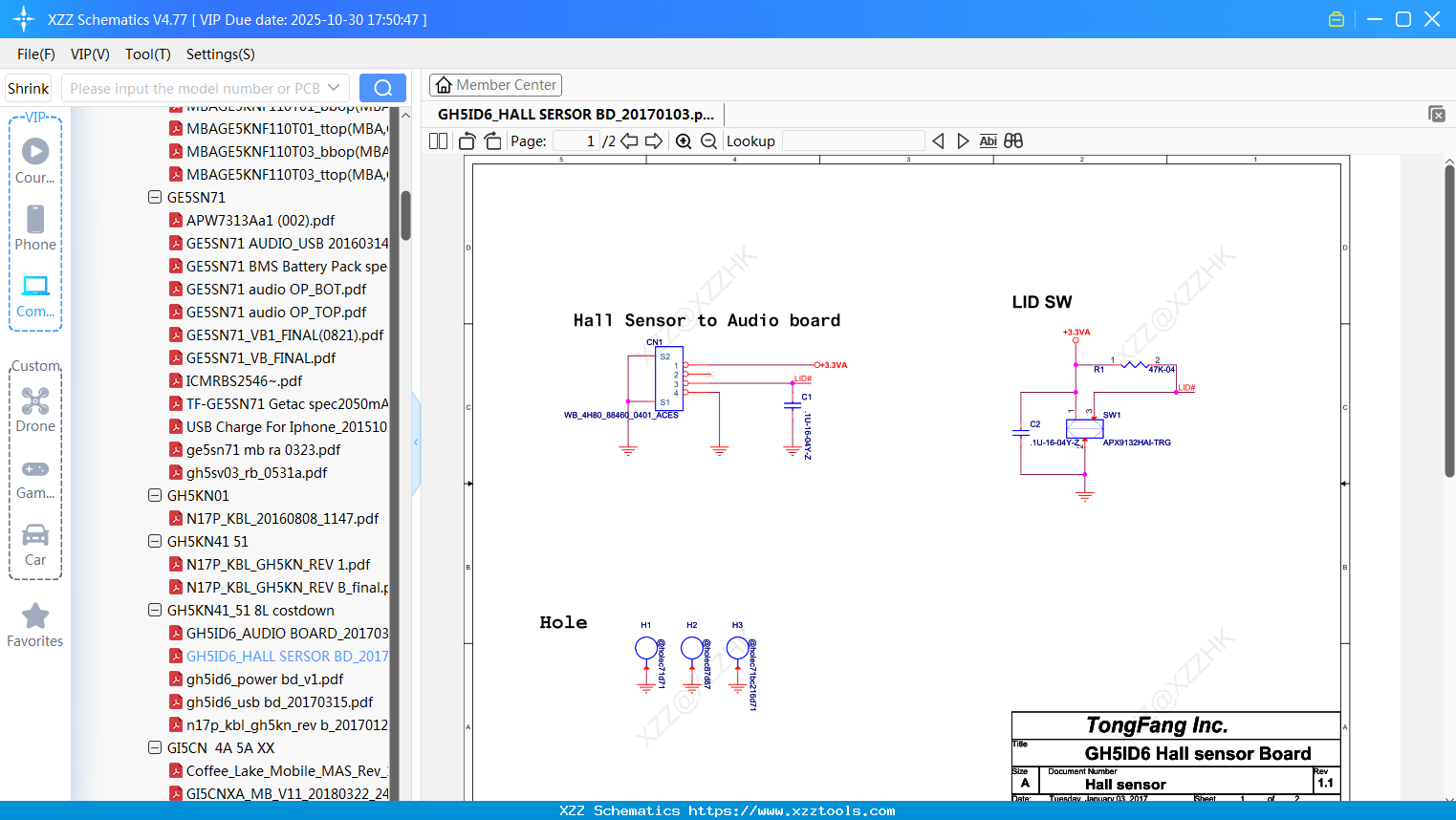Go to next page arrow
The width and height of the screenshot is (1456, 820).
click(654, 141)
